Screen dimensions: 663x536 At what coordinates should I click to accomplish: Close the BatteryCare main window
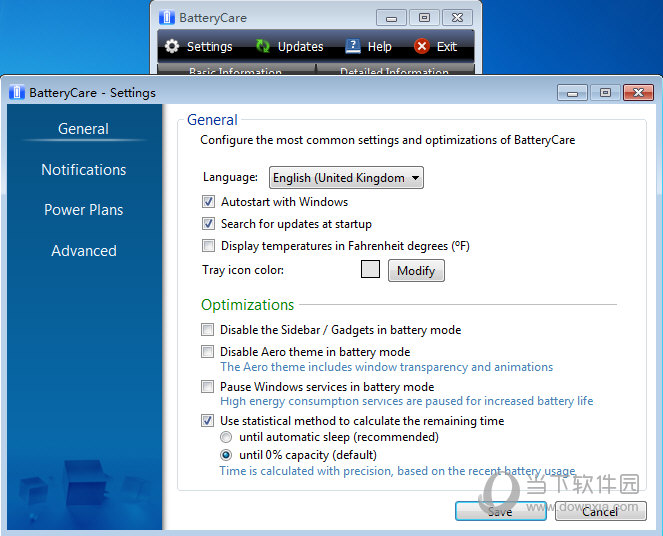457,18
